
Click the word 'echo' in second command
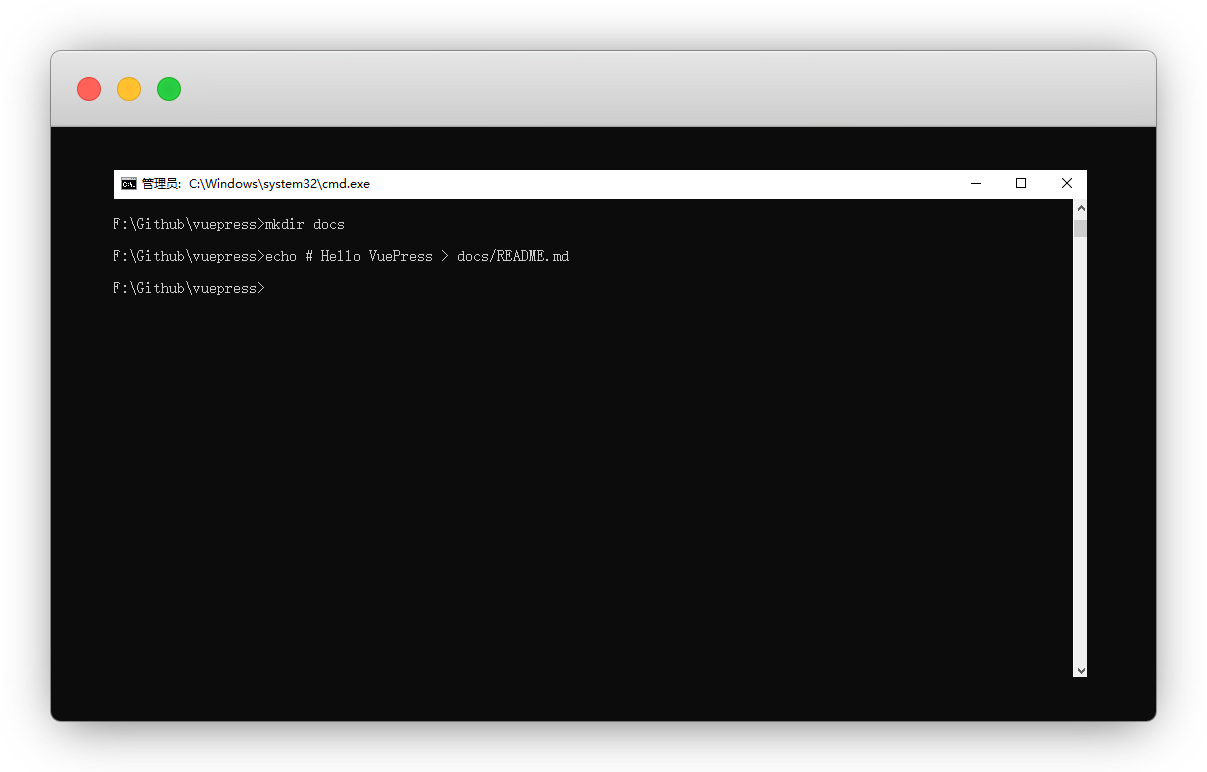[281, 257]
